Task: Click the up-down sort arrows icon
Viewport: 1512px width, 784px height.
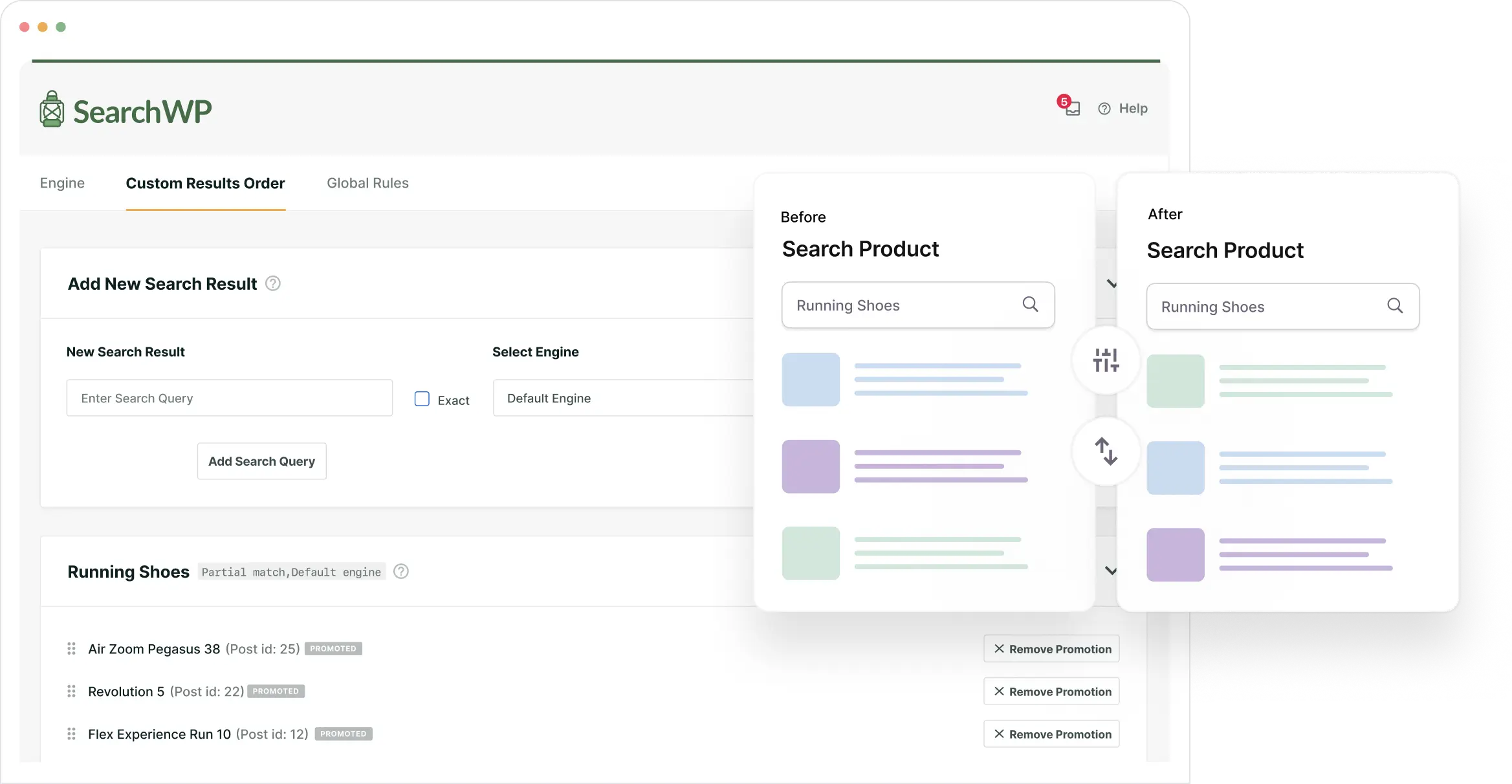Action: click(1106, 452)
